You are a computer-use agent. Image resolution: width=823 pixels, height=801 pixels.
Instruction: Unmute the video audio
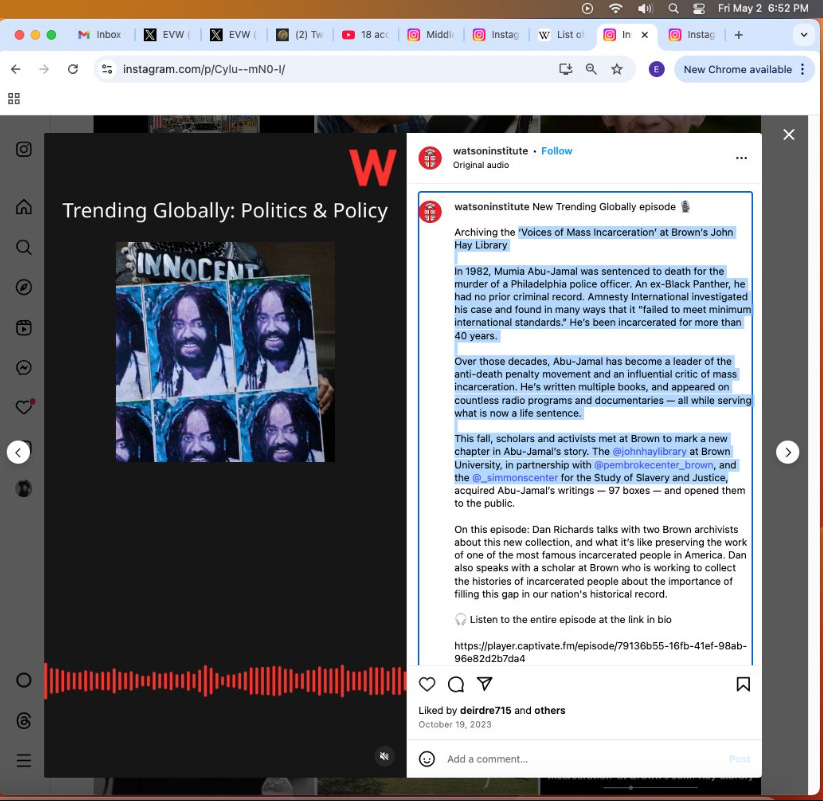pos(384,756)
